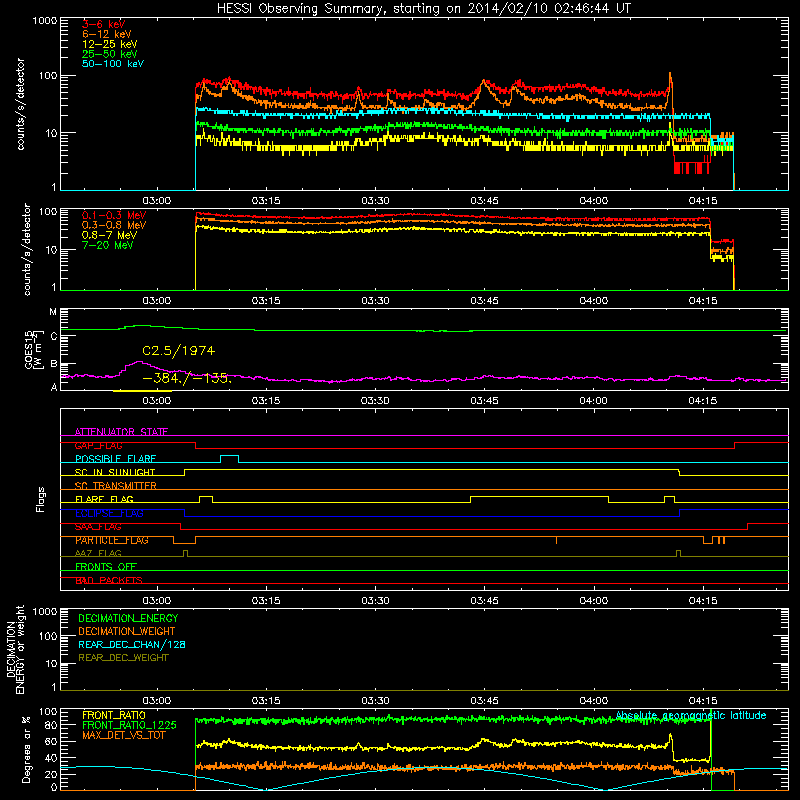Select the SC_IN_SUNLIGHT flag label
The height and width of the screenshot is (800, 800).
pyautogui.click(x=114, y=472)
